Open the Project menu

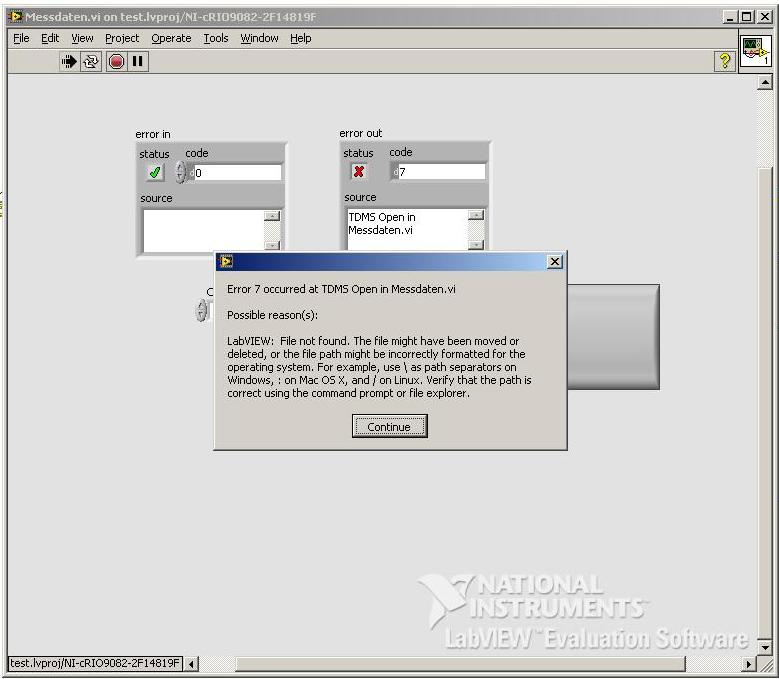[x=122, y=38]
